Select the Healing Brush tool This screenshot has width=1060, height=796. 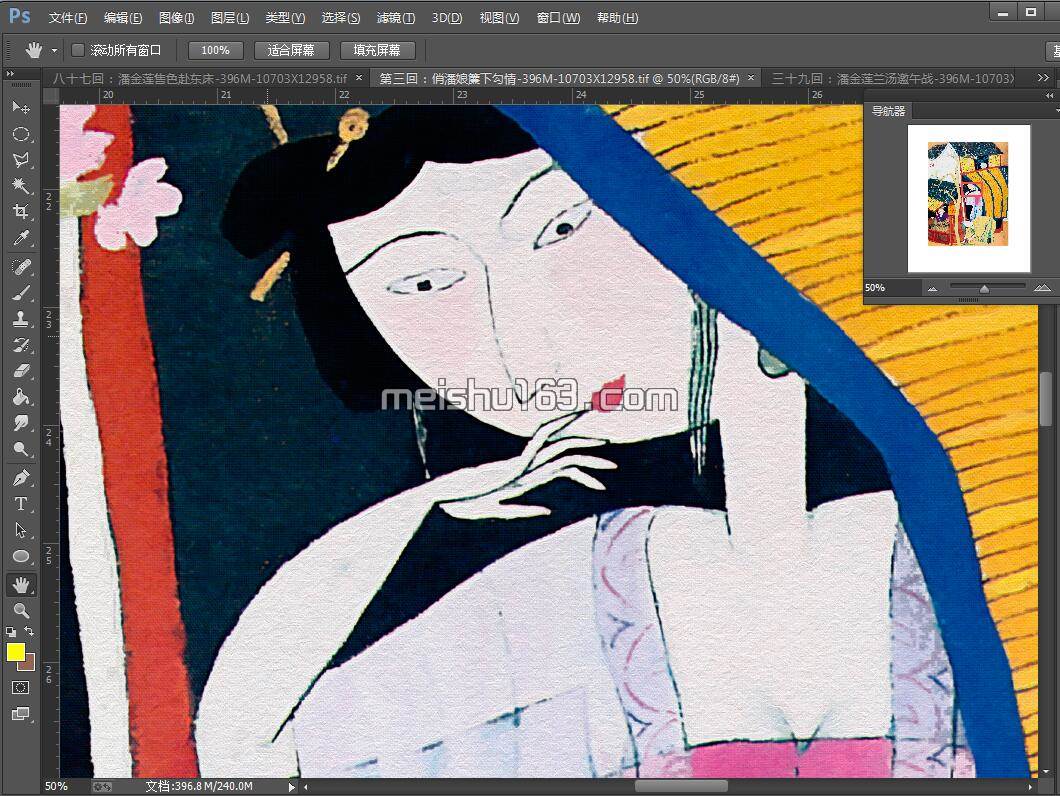click(x=21, y=267)
